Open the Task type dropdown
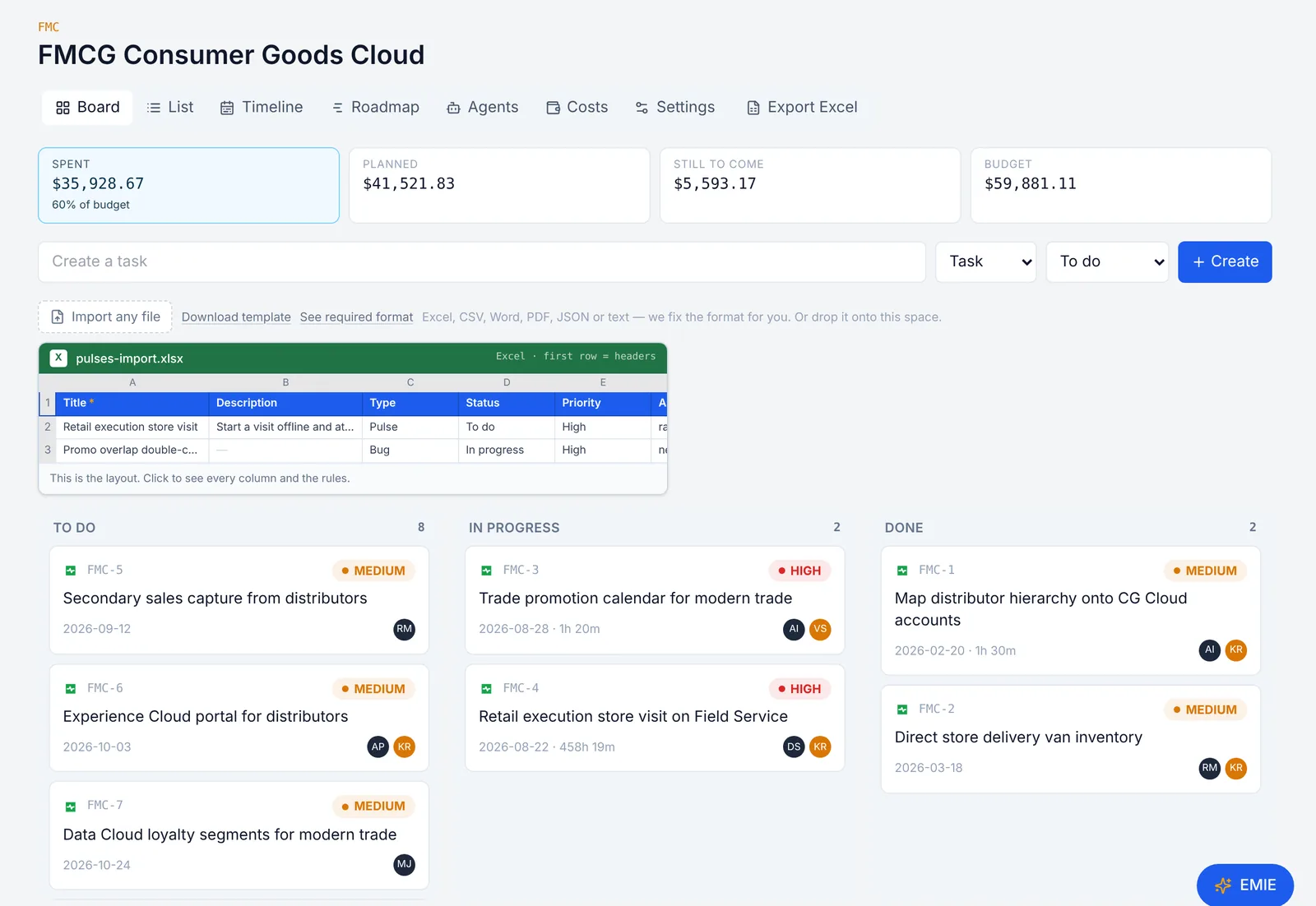This screenshot has width=1316, height=906. [985, 261]
